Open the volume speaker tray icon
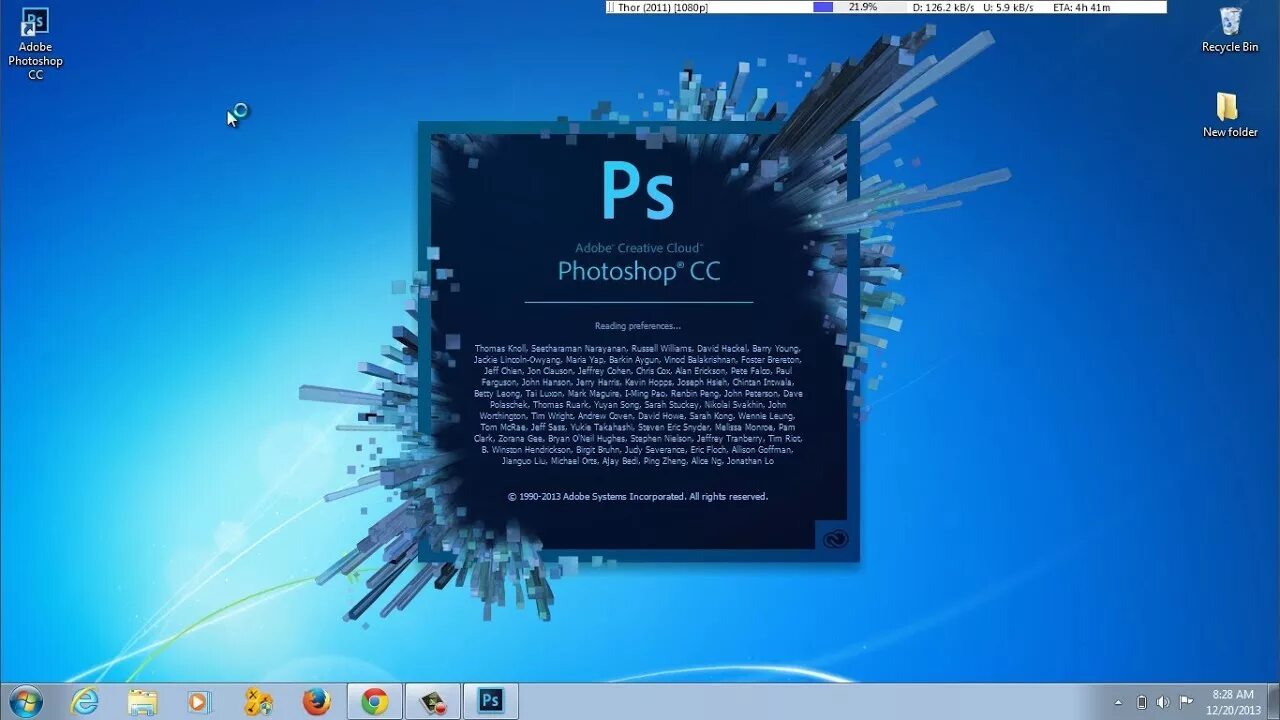 point(1163,702)
